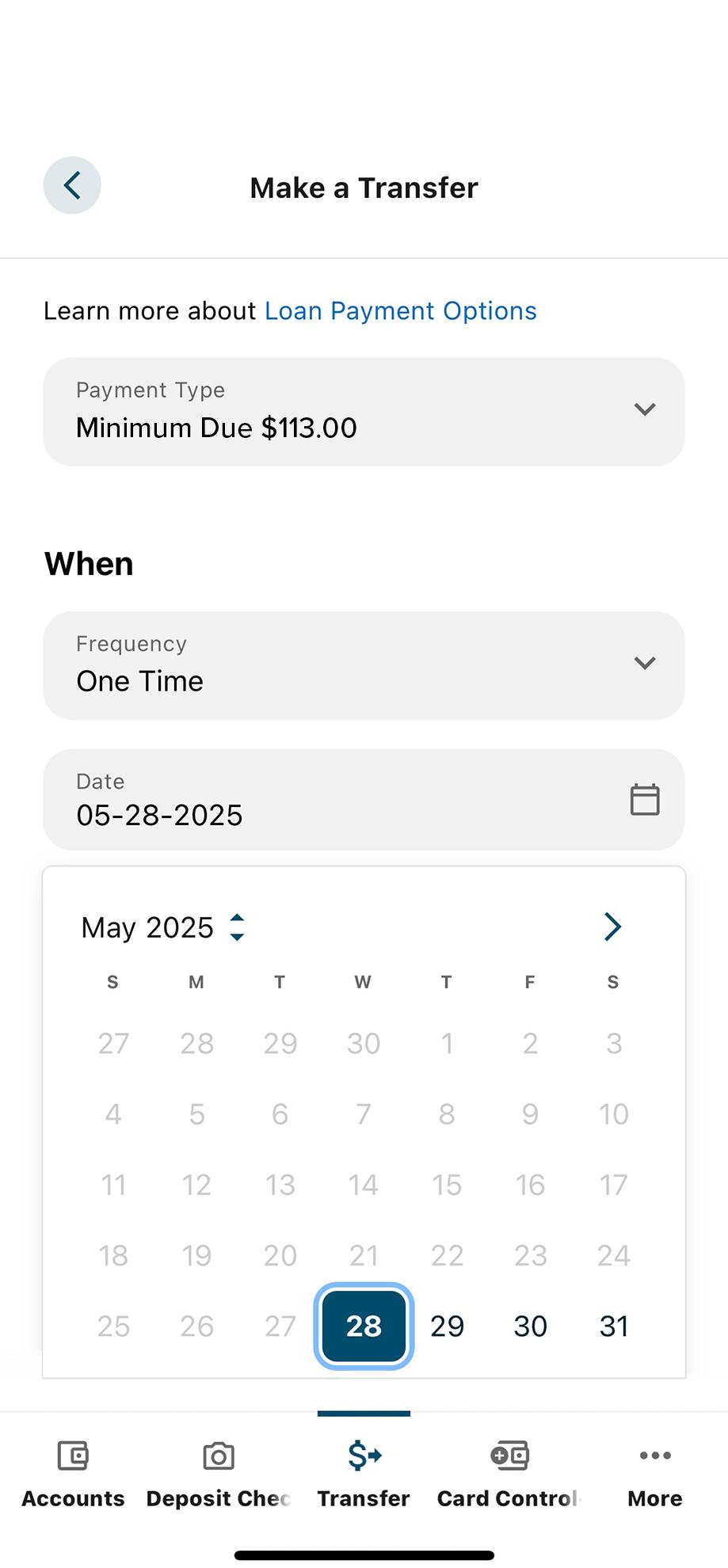Image resolution: width=728 pixels, height=1568 pixels.
Task: Tap the Deposit Check camera icon
Action: (218, 1456)
